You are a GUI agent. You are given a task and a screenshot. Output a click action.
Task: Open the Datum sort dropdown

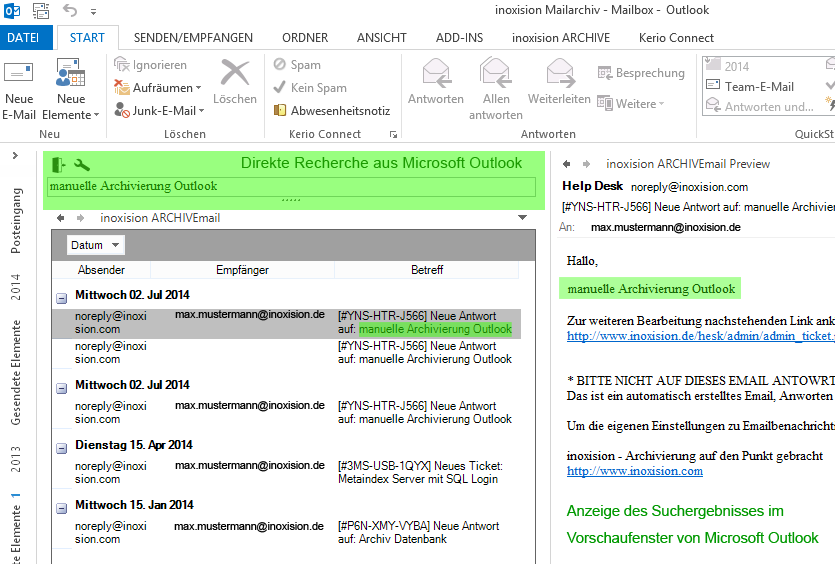[x=95, y=245]
